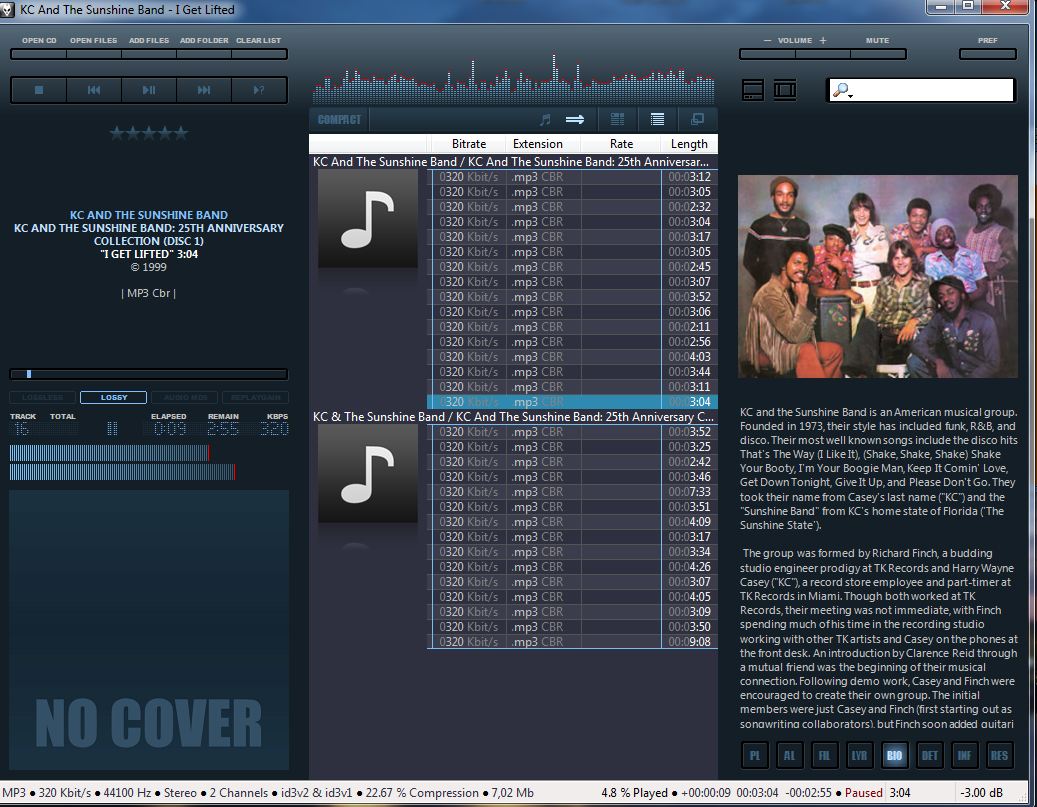The height and width of the screenshot is (807, 1037).
Task: Sort playlist by Rate column header
Action: tap(621, 144)
